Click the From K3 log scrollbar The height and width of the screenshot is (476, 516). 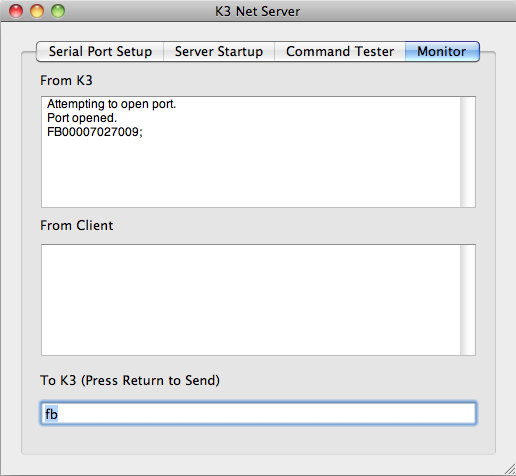point(468,152)
